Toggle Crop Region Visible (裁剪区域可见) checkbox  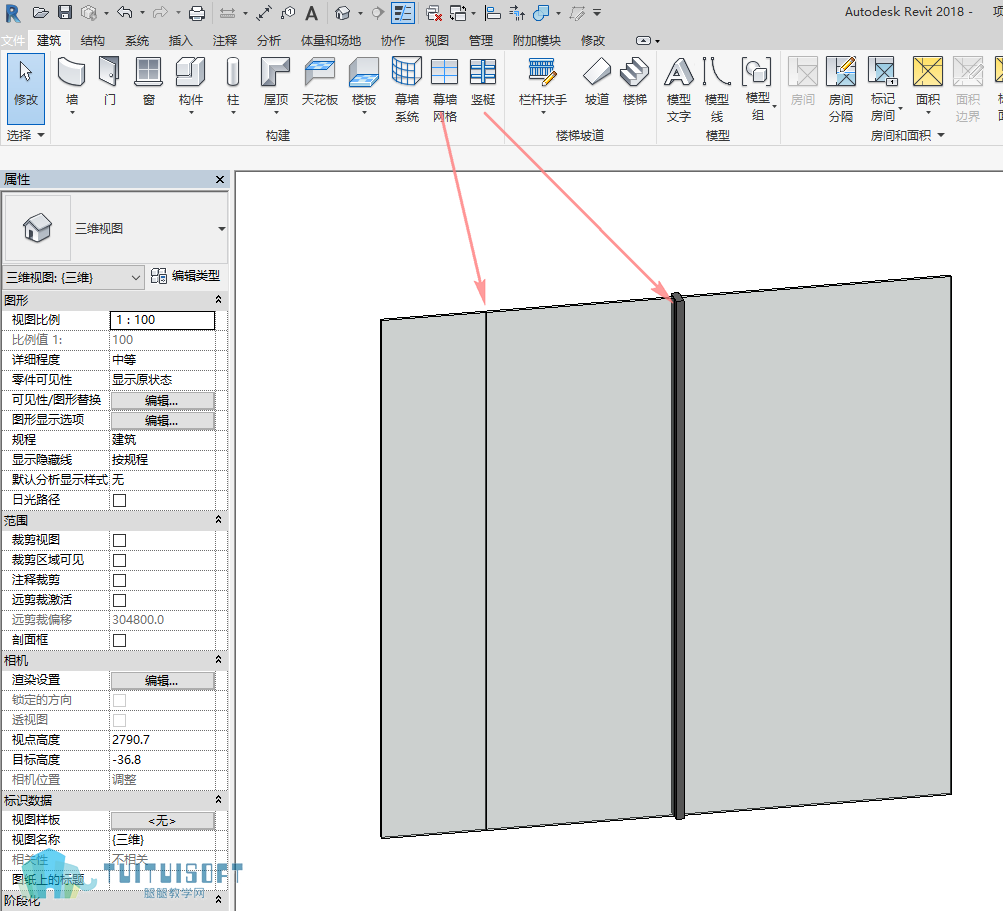tap(120, 560)
